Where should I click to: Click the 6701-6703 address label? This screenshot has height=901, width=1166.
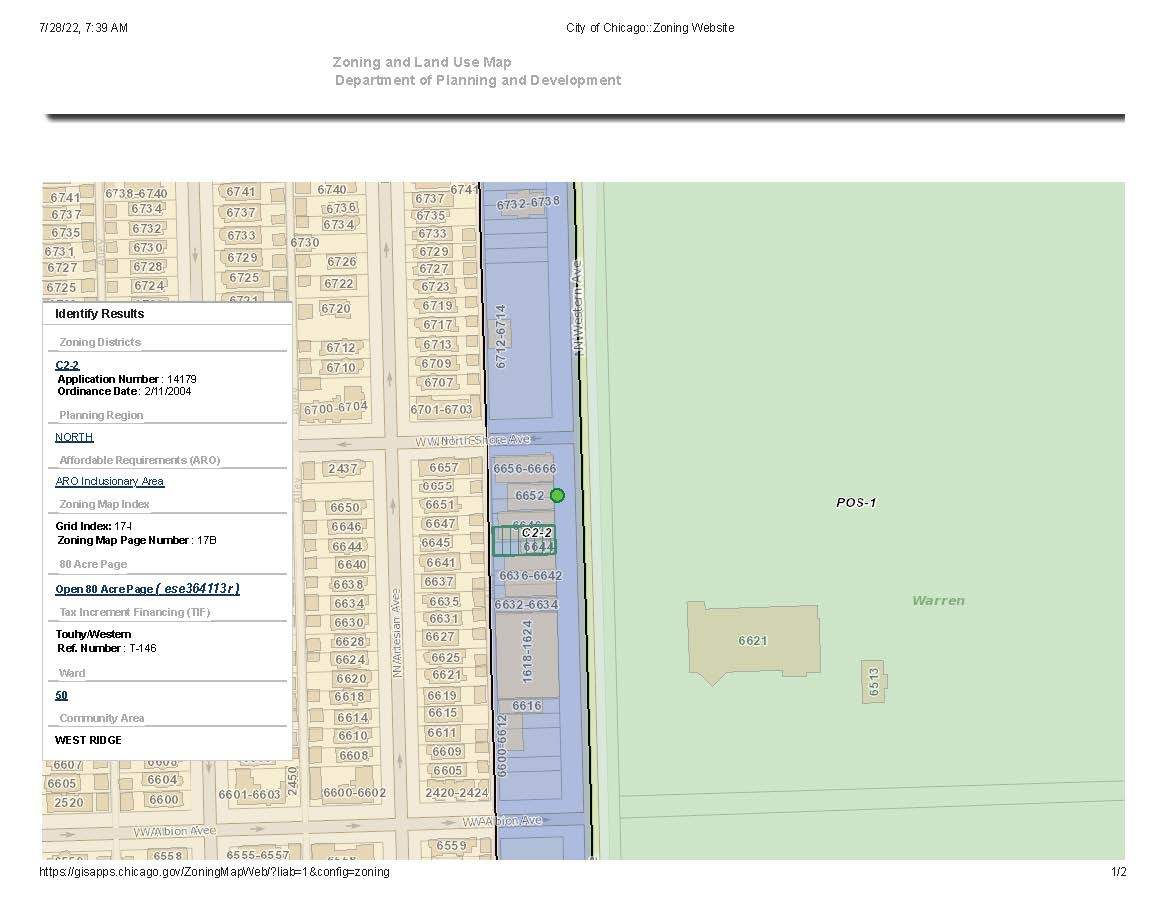pos(441,409)
